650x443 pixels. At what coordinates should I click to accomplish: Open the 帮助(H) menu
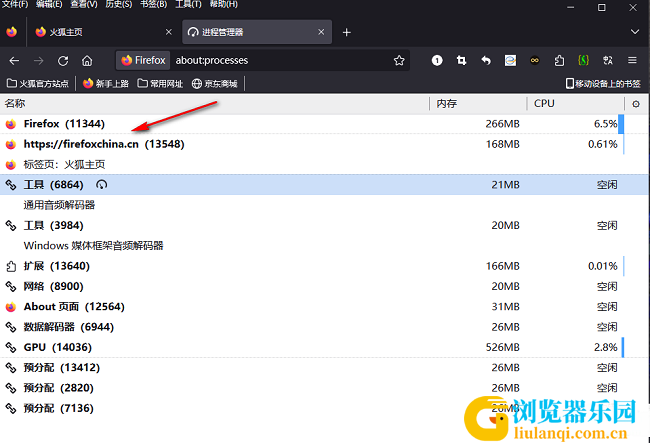223,4
